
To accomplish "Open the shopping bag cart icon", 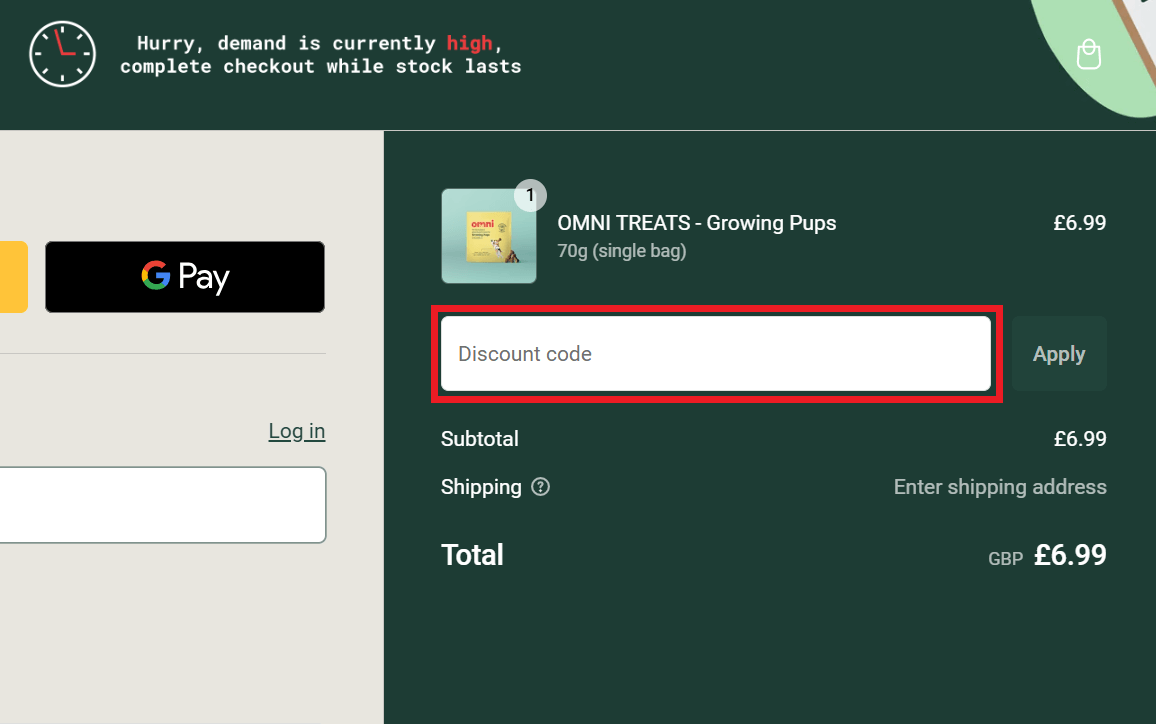I will click(x=1088, y=54).
